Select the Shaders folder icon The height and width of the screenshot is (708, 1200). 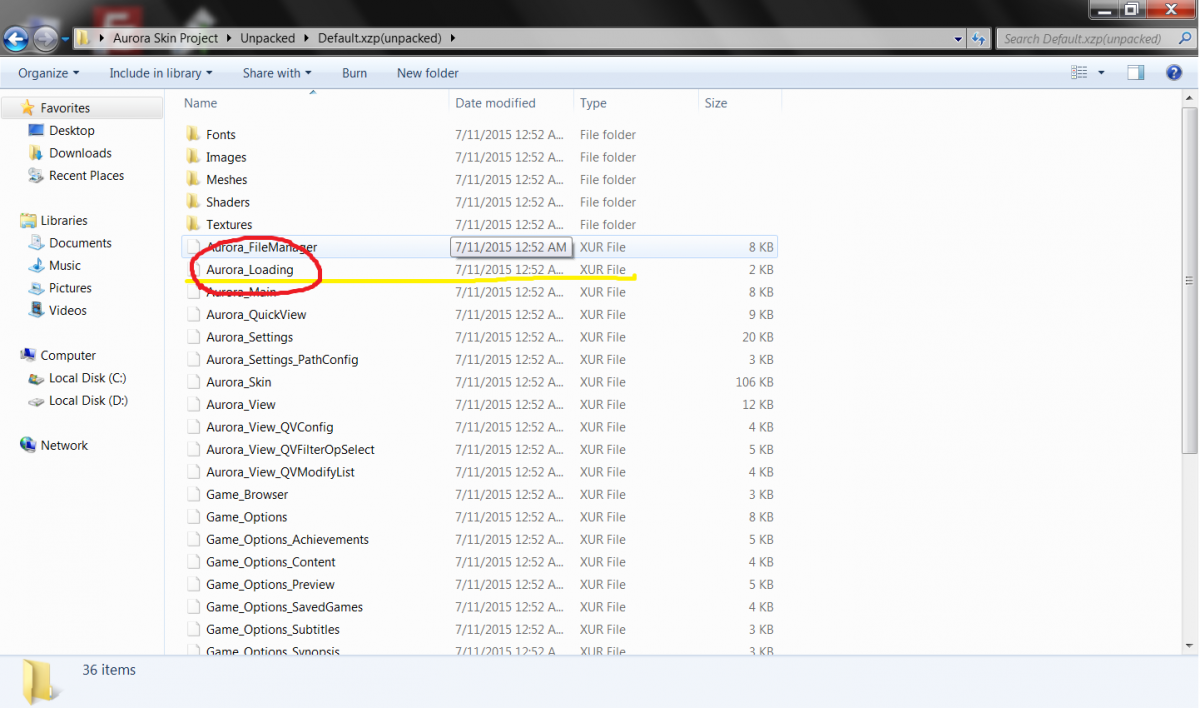[x=194, y=202]
